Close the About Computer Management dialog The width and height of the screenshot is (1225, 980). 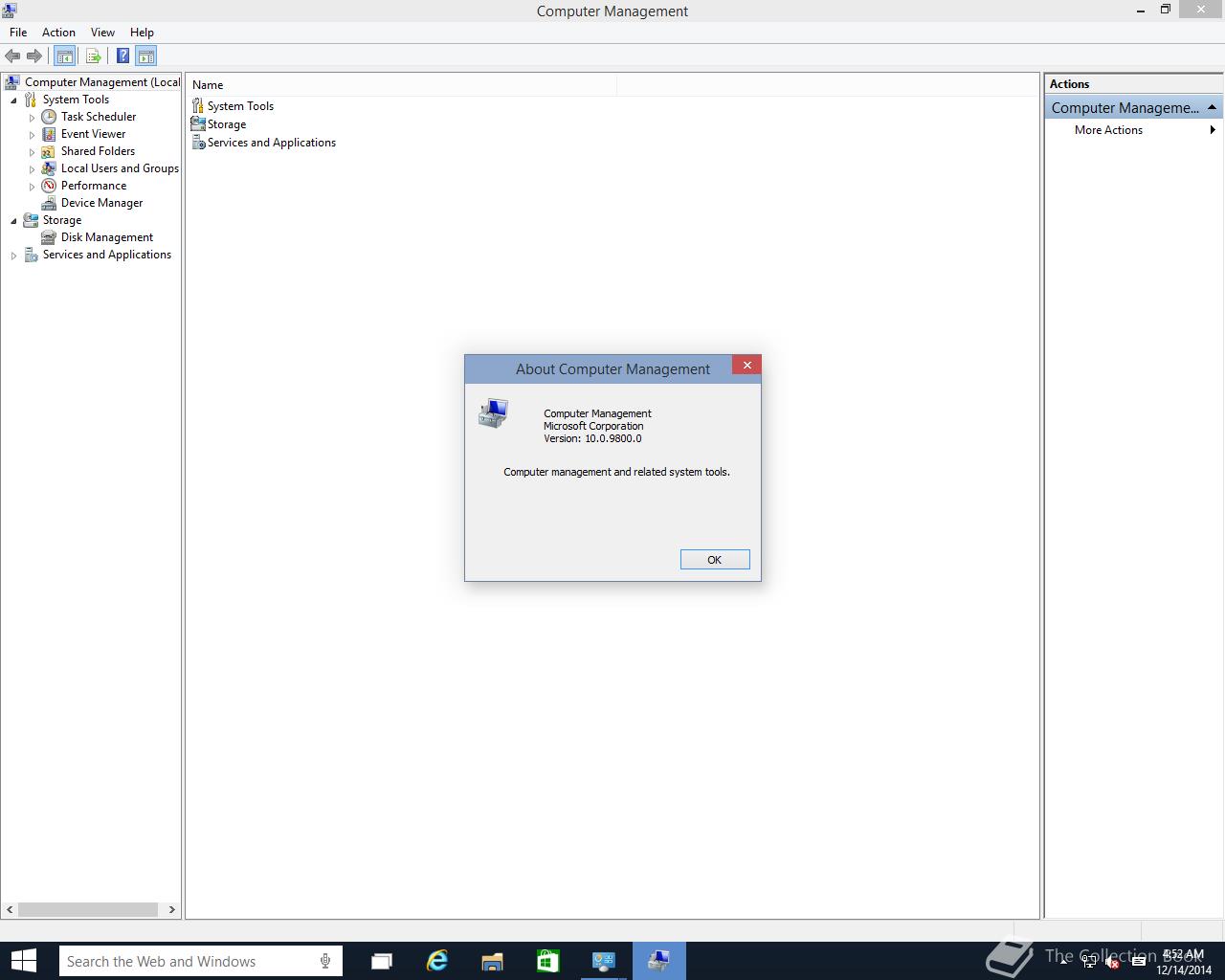(746, 365)
